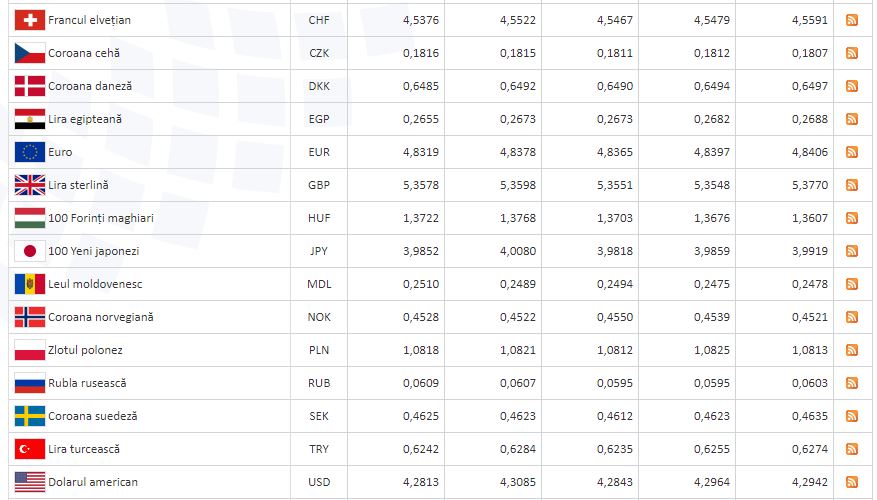
Task: Click the RSS icon in the JPY row
Action: pyautogui.click(x=852, y=251)
